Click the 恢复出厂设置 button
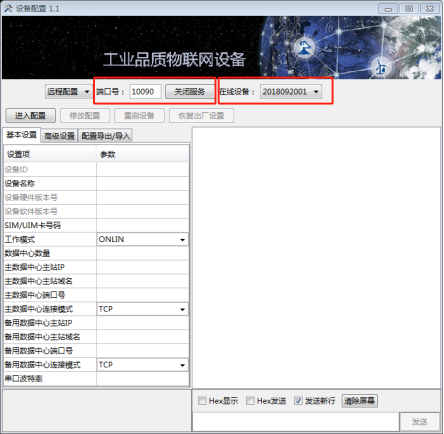The height and width of the screenshot is (434, 444). (x=201, y=116)
